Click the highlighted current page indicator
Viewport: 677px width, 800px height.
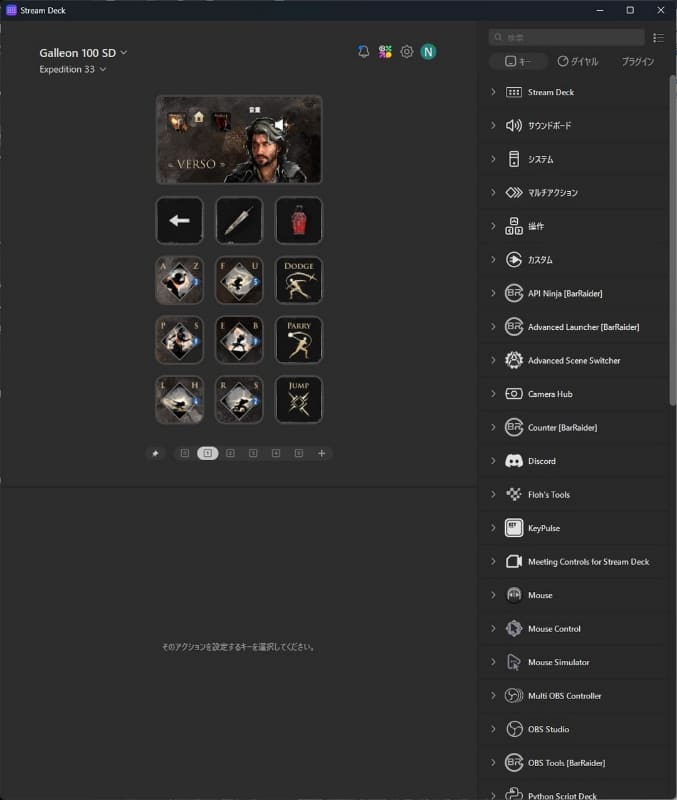208,453
